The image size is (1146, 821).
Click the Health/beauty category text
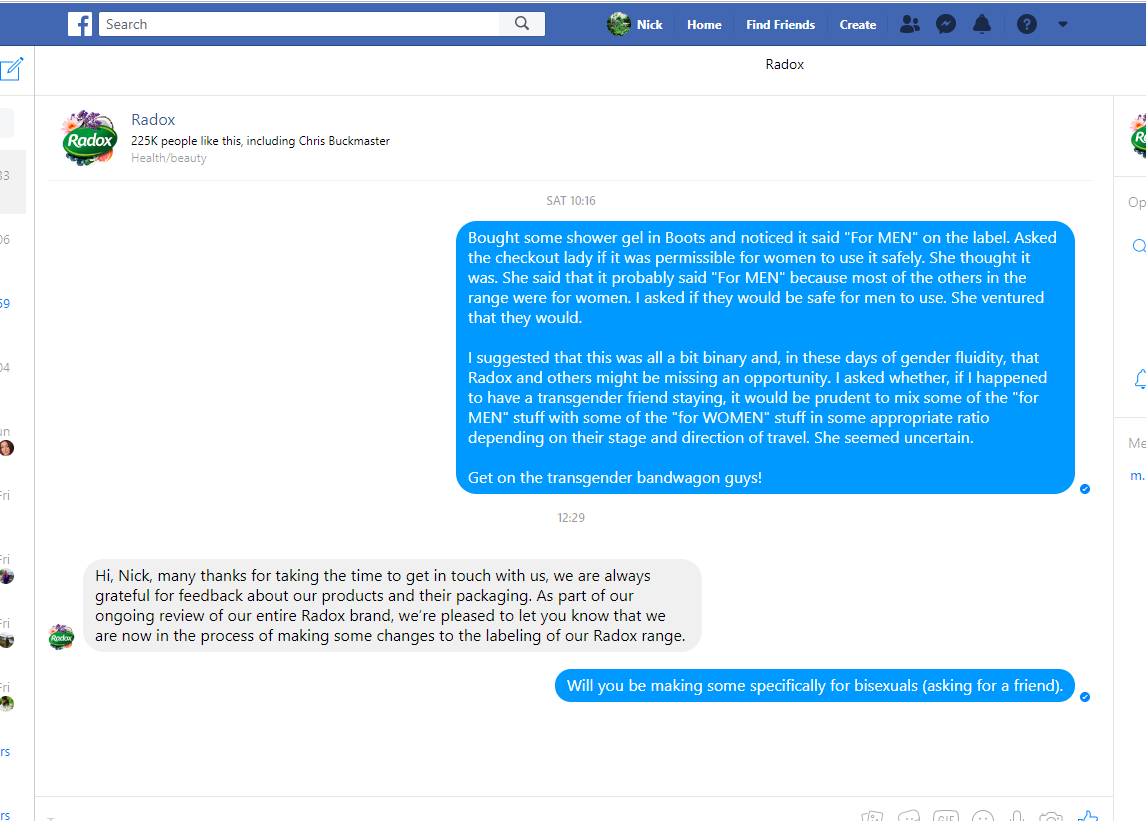click(169, 158)
